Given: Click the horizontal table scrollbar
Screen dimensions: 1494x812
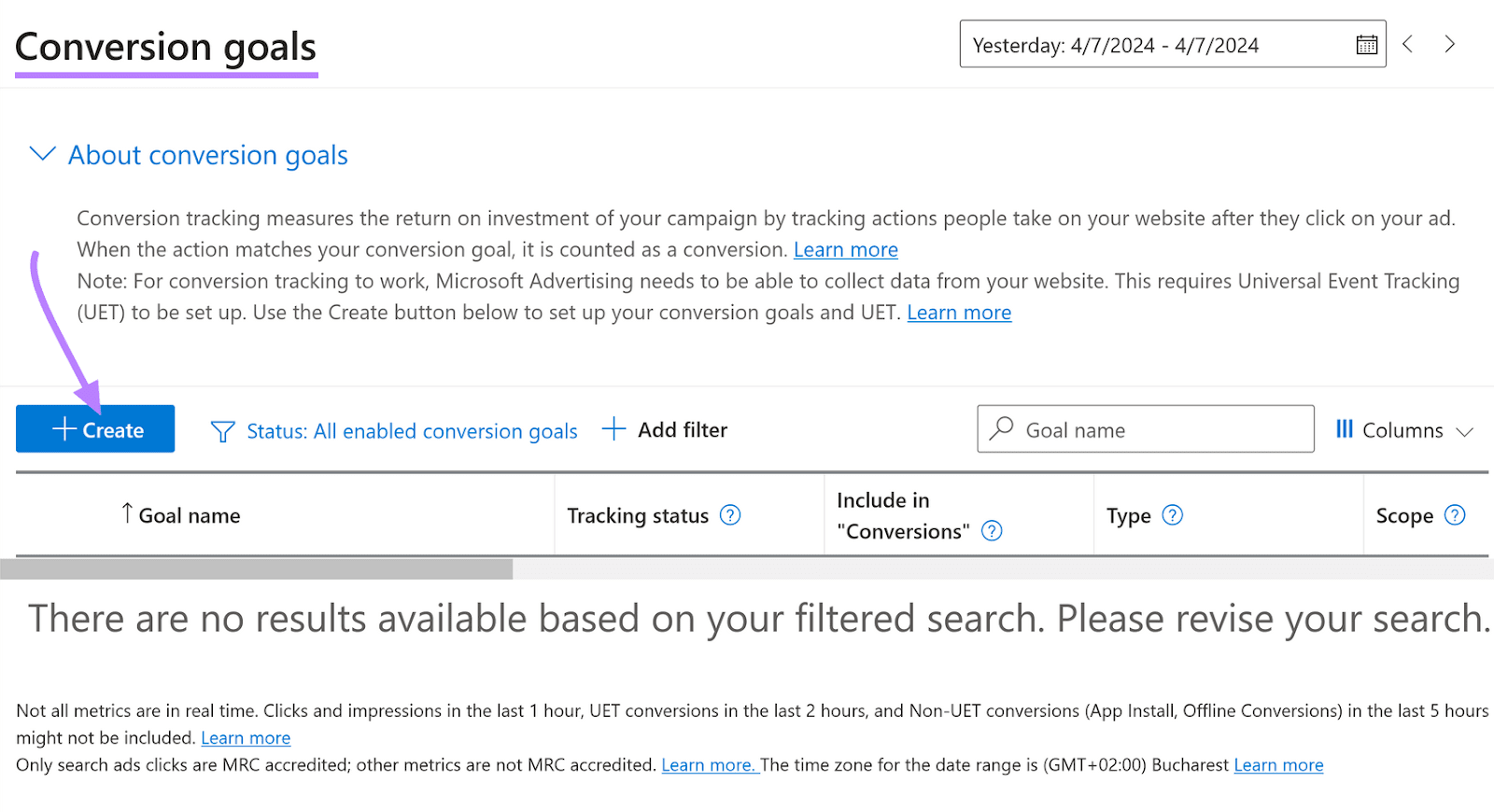Looking at the screenshot, I should [x=257, y=568].
